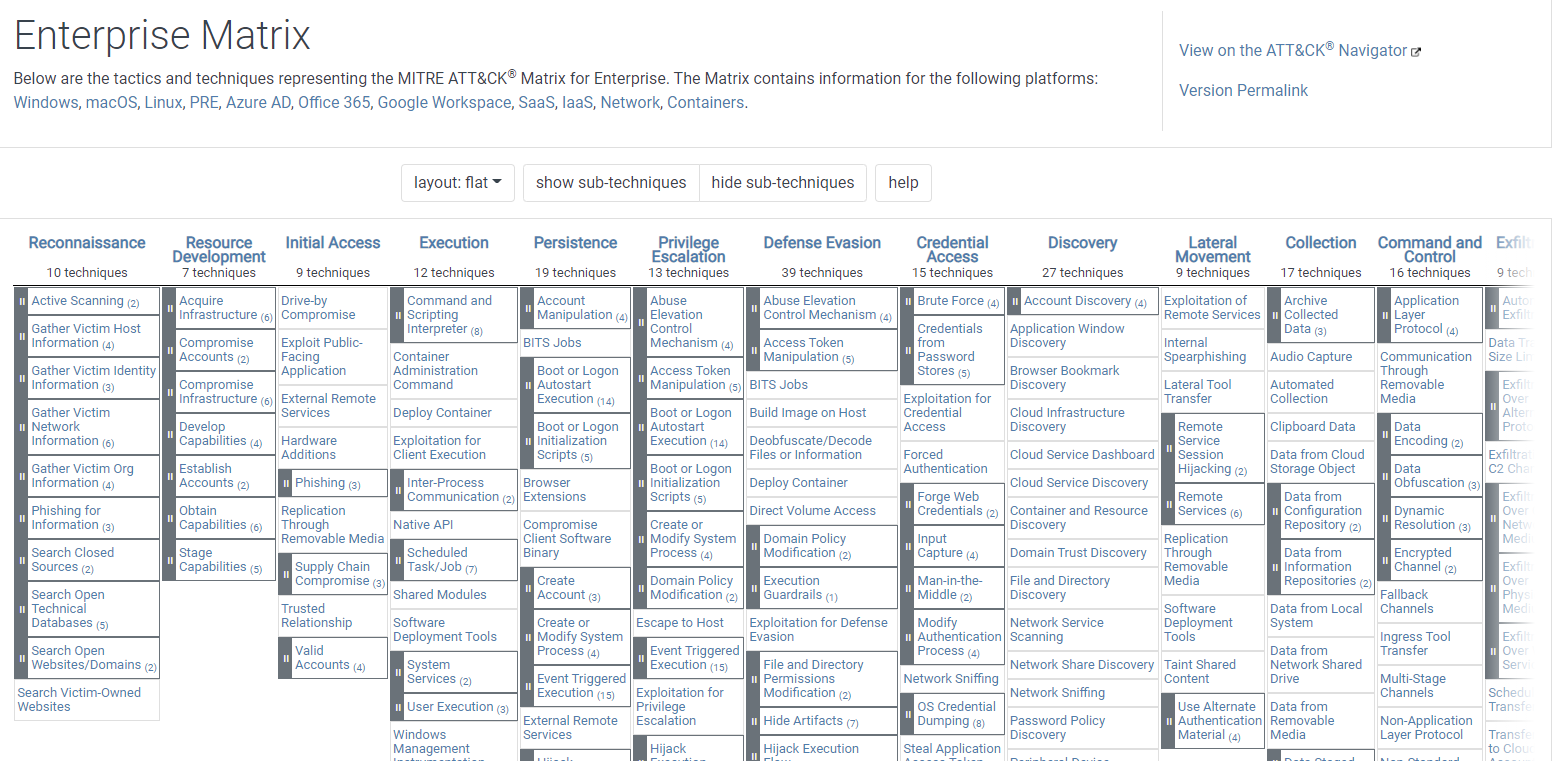Expand handle beside OS Credential Dumping
The height and width of the screenshot is (761, 1553).
907,714
